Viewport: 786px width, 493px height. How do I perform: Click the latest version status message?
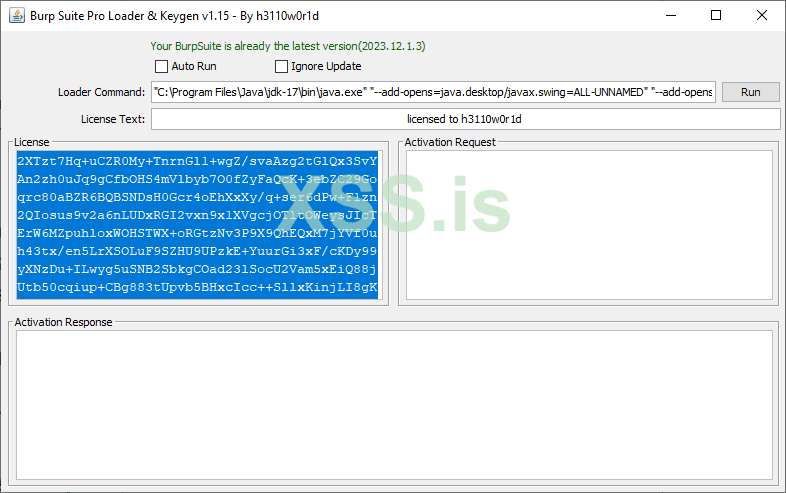point(288,46)
